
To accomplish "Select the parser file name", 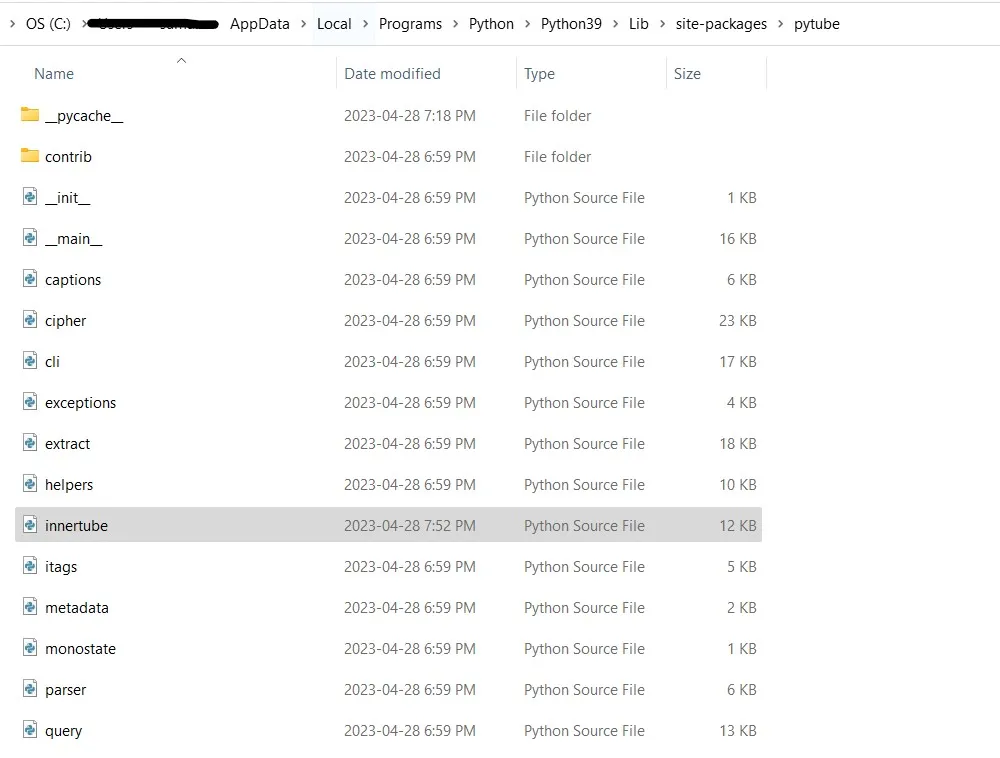I will [65, 690].
